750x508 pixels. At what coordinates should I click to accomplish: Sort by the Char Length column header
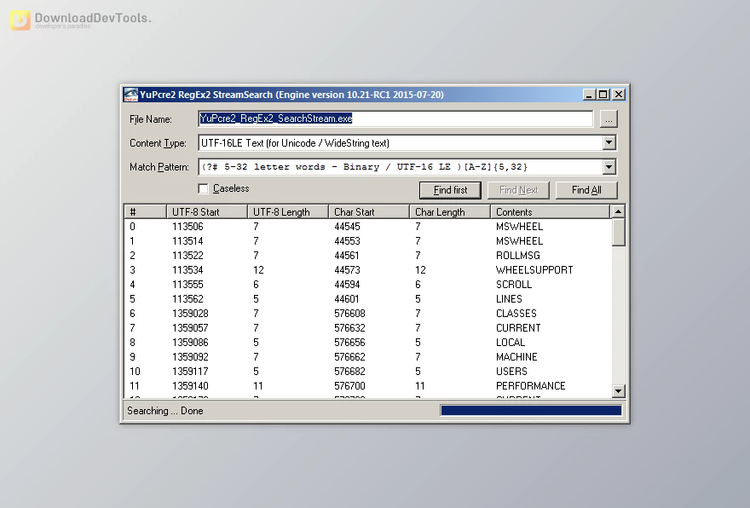[x=450, y=212]
